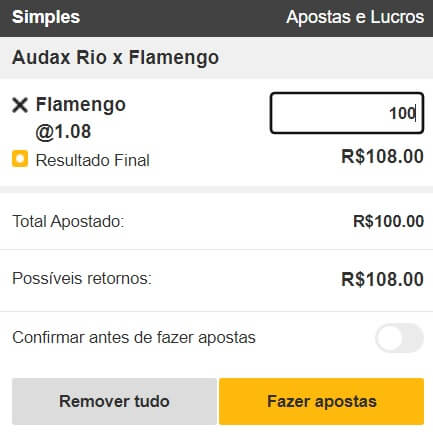Viewport: 433px width, 434px height.
Task: Click the R$100.00 total staked amount
Action: click(388, 221)
